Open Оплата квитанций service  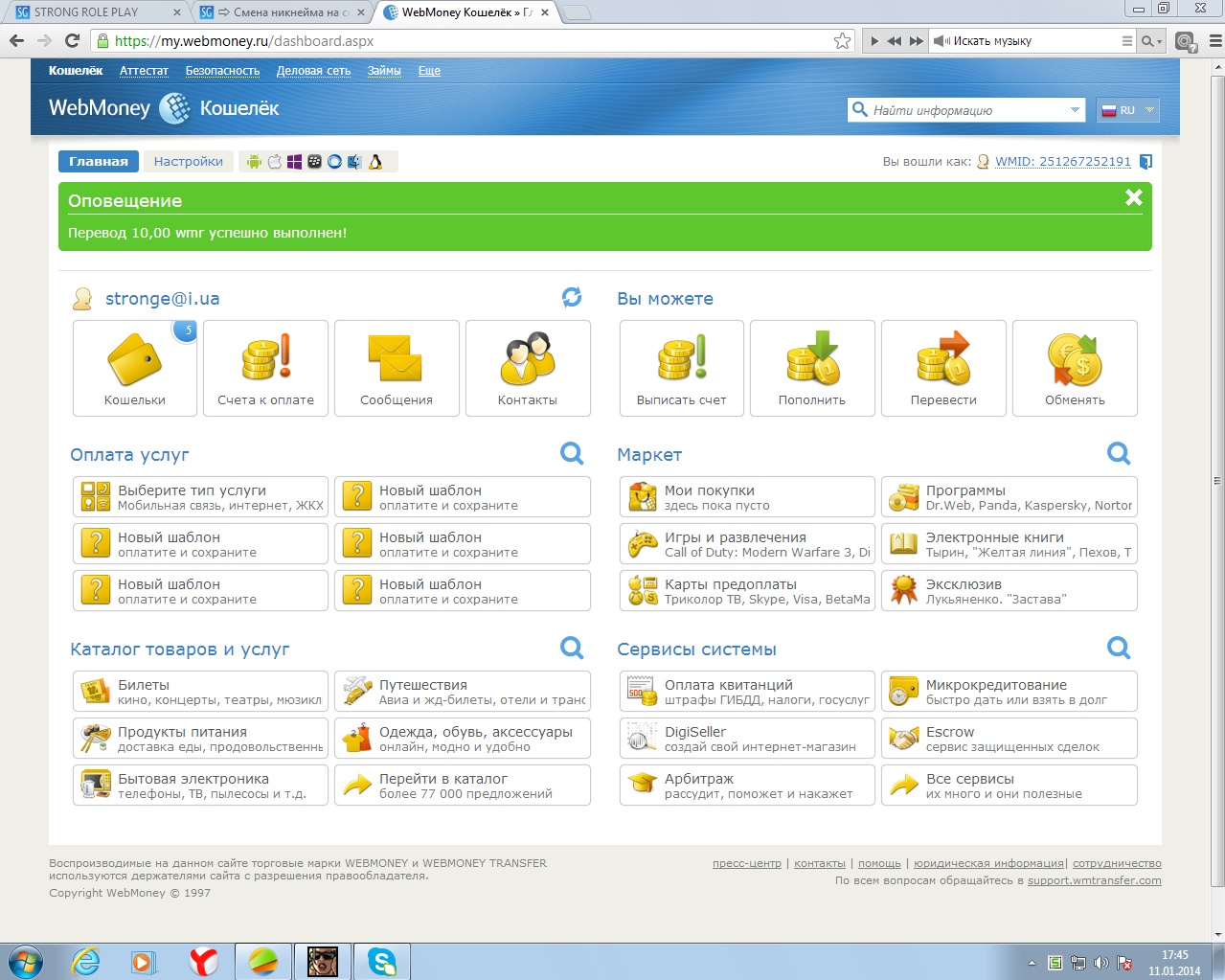(747, 692)
